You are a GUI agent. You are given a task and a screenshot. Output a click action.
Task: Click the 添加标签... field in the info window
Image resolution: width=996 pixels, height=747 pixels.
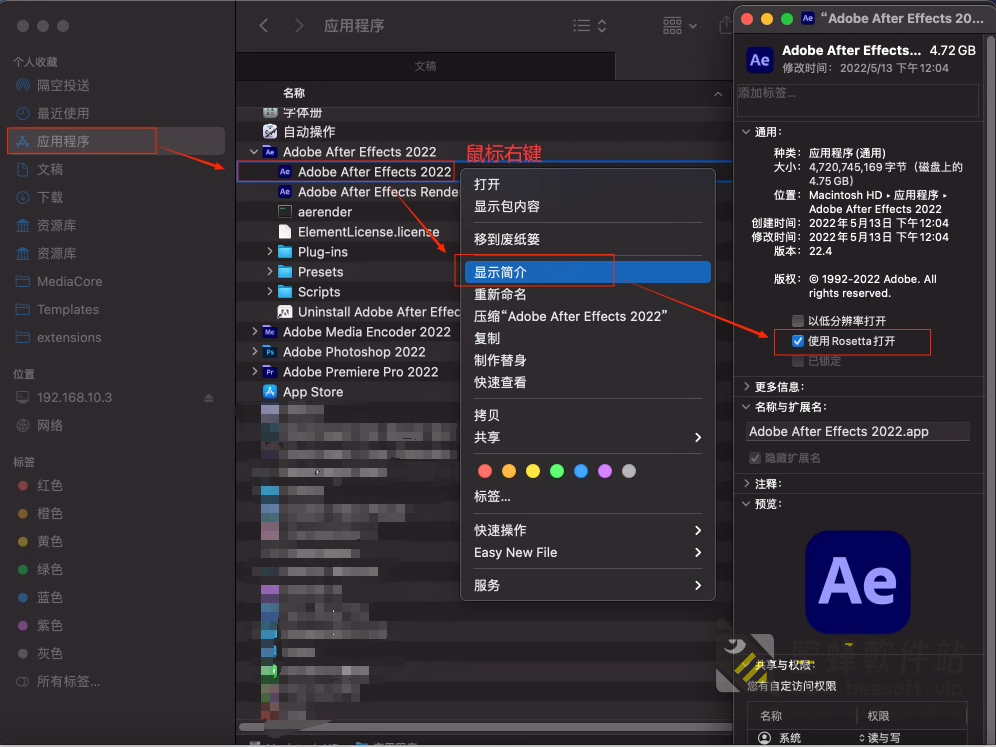(x=858, y=100)
